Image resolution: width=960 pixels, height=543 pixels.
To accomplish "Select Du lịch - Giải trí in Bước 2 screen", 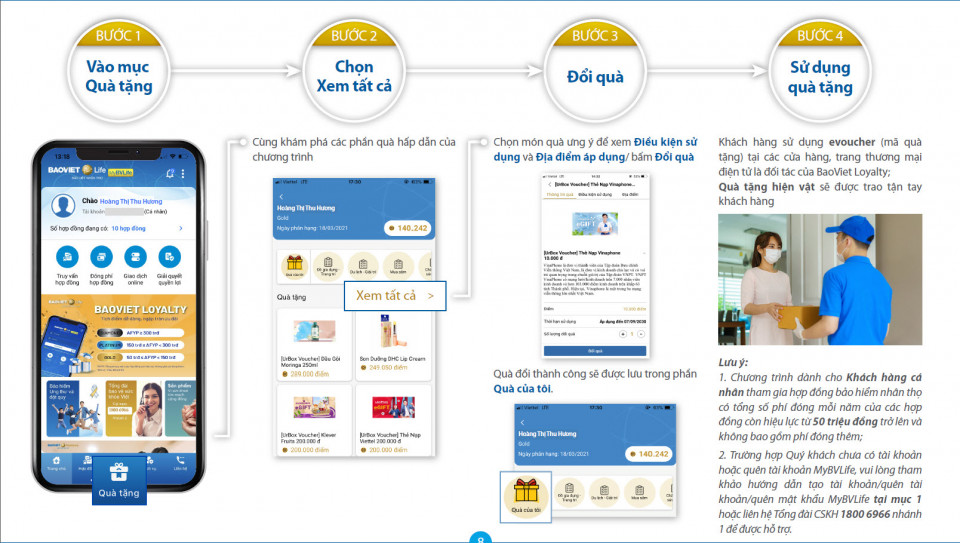I will click(363, 265).
